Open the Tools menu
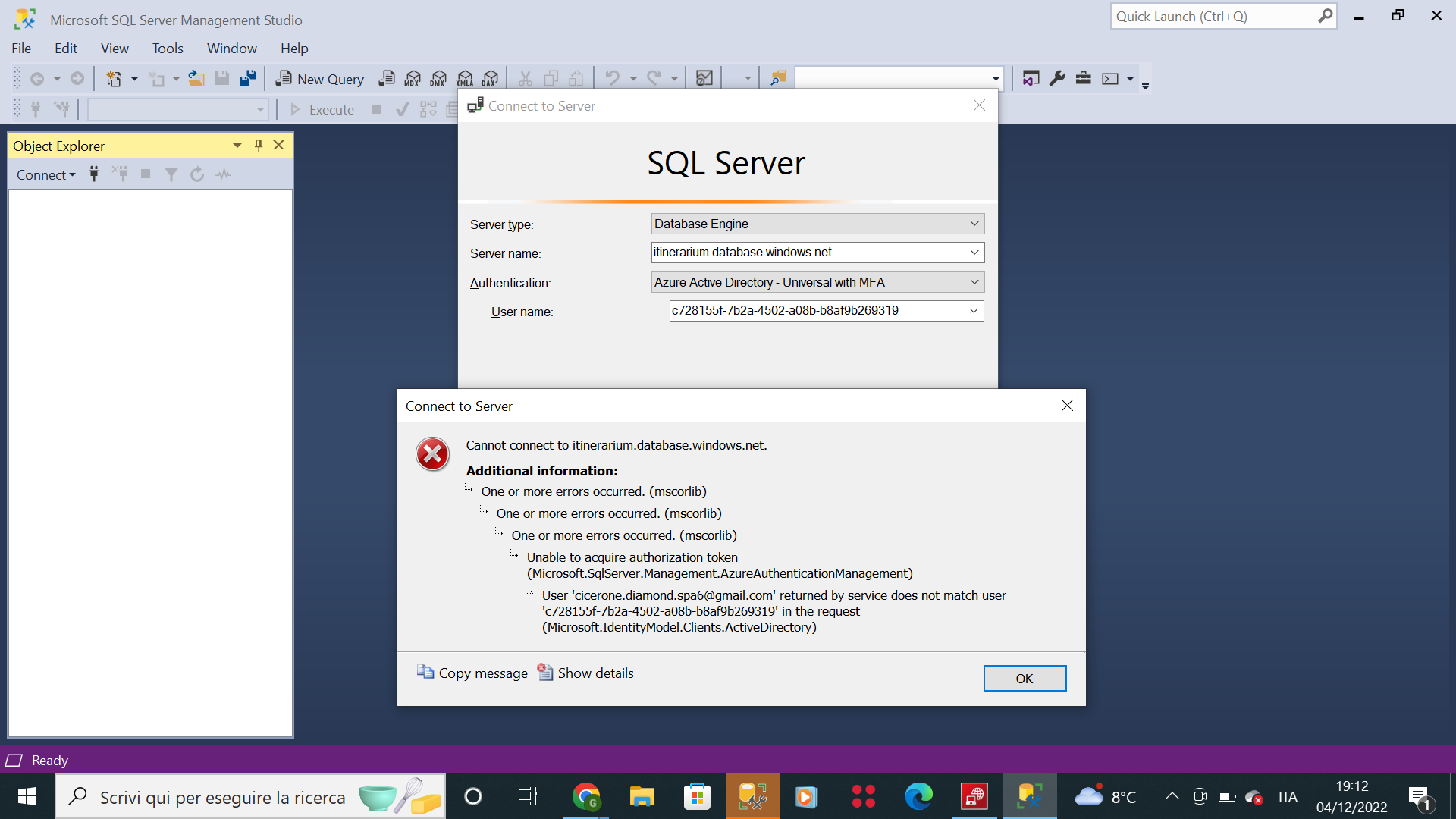The image size is (1456, 819). tap(168, 49)
